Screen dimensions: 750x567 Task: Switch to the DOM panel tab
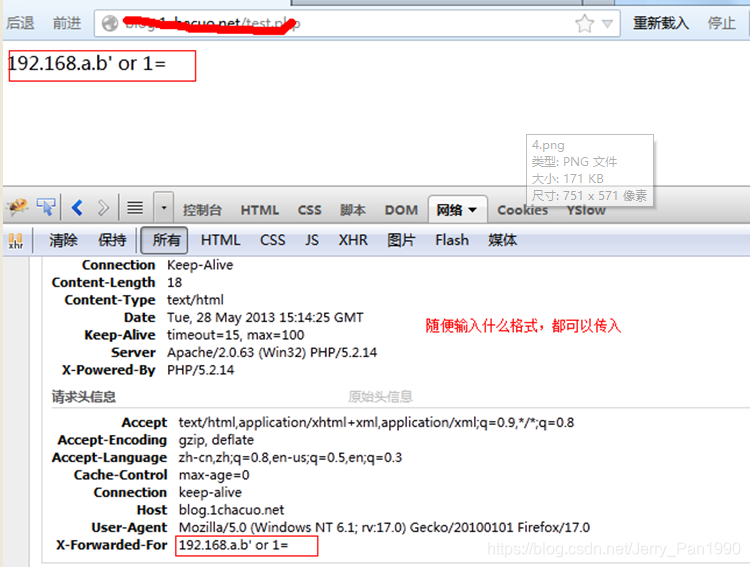401,210
